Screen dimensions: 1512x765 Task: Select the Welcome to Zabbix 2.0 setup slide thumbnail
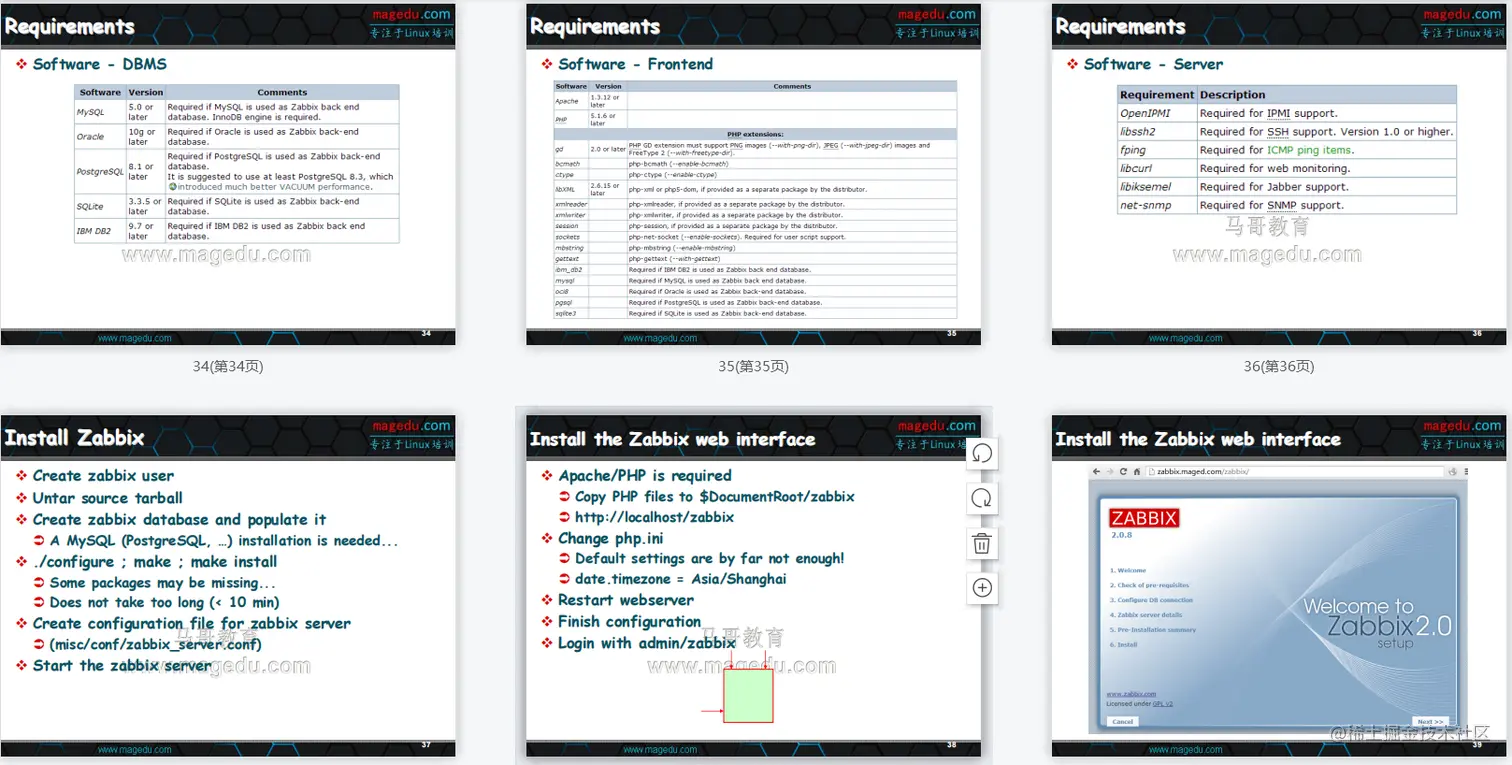[x=1279, y=585]
